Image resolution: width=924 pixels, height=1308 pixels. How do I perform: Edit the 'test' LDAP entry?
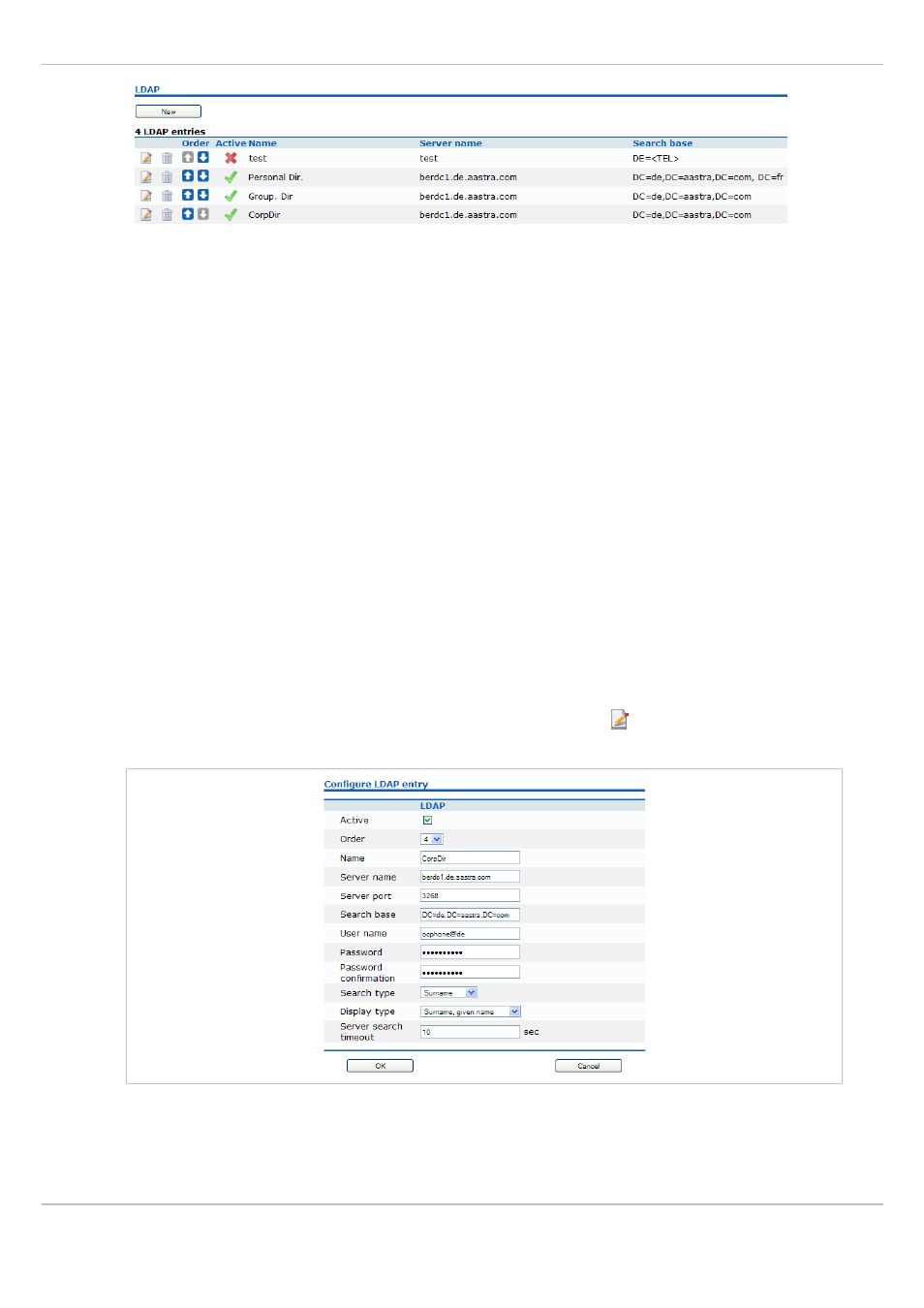click(x=145, y=158)
